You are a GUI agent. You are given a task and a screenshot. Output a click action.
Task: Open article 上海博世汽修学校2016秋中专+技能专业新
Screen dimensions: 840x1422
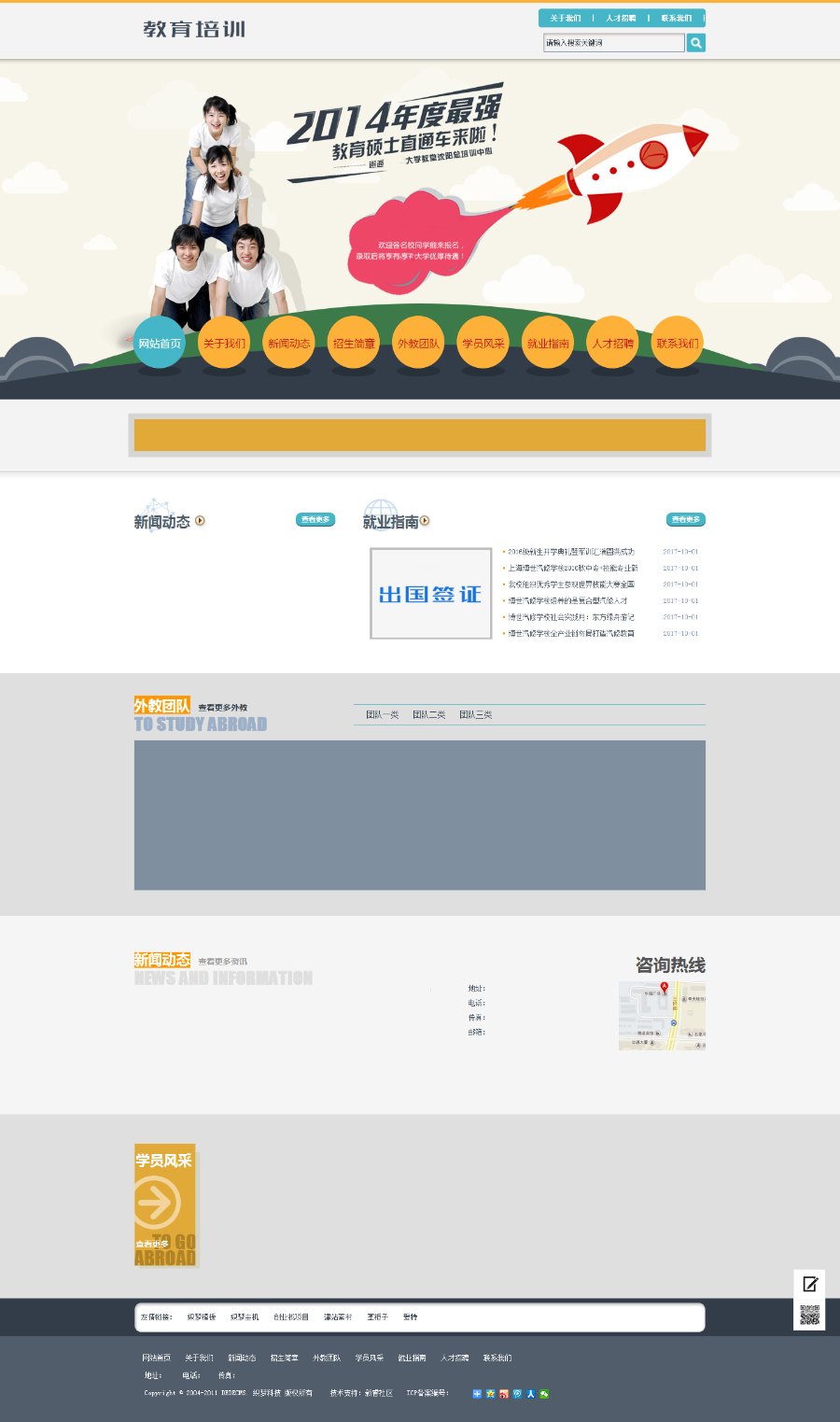(x=573, y=568)
